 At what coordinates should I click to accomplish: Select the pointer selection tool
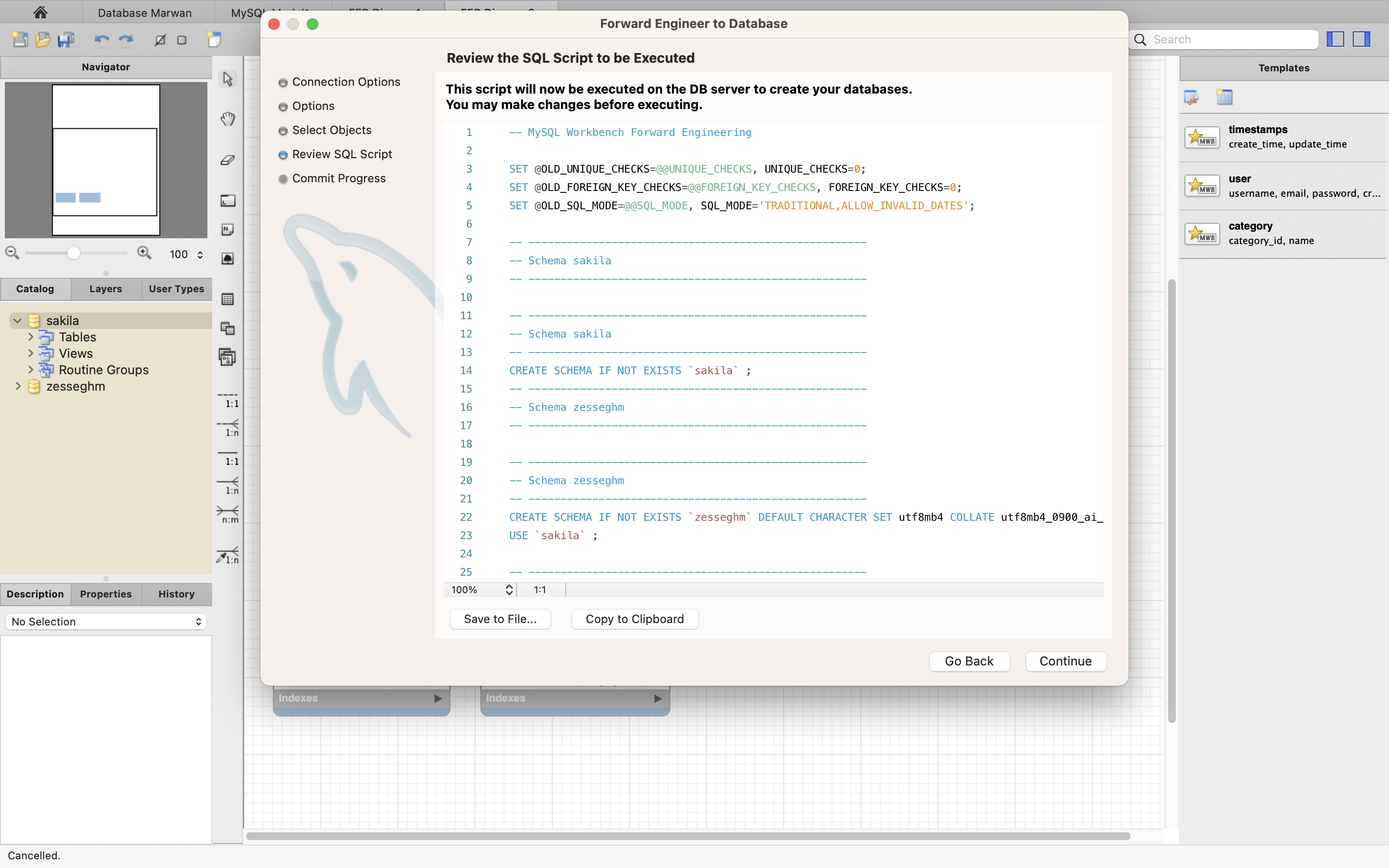click(228, 79)
